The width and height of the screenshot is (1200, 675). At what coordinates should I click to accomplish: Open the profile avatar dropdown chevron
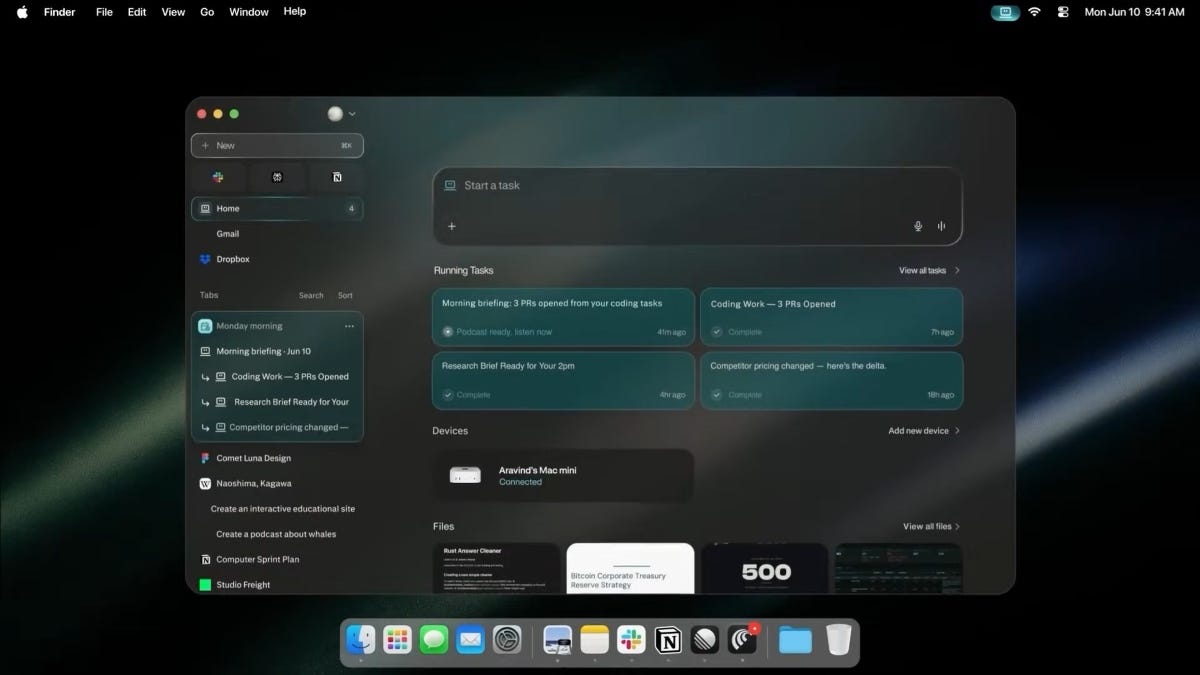351,113
